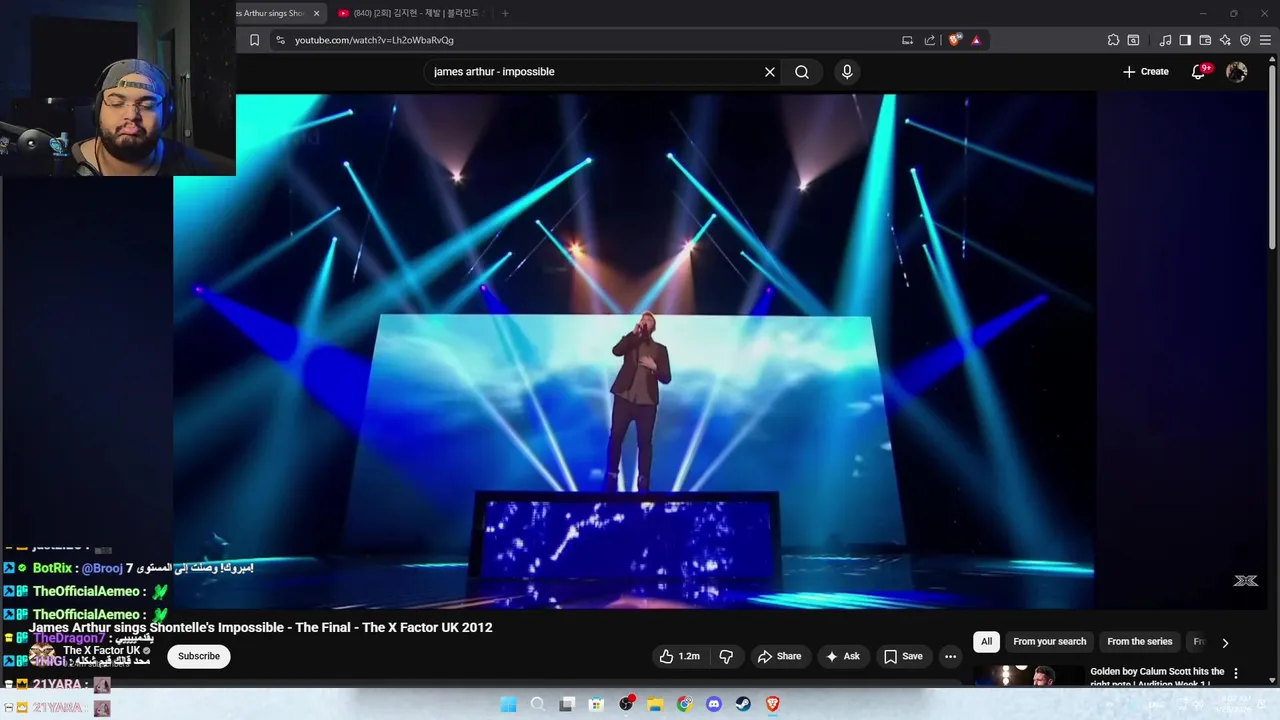Open a new browser tab
The width and height of the screenshot is (1280, 720).
(505, 13)
